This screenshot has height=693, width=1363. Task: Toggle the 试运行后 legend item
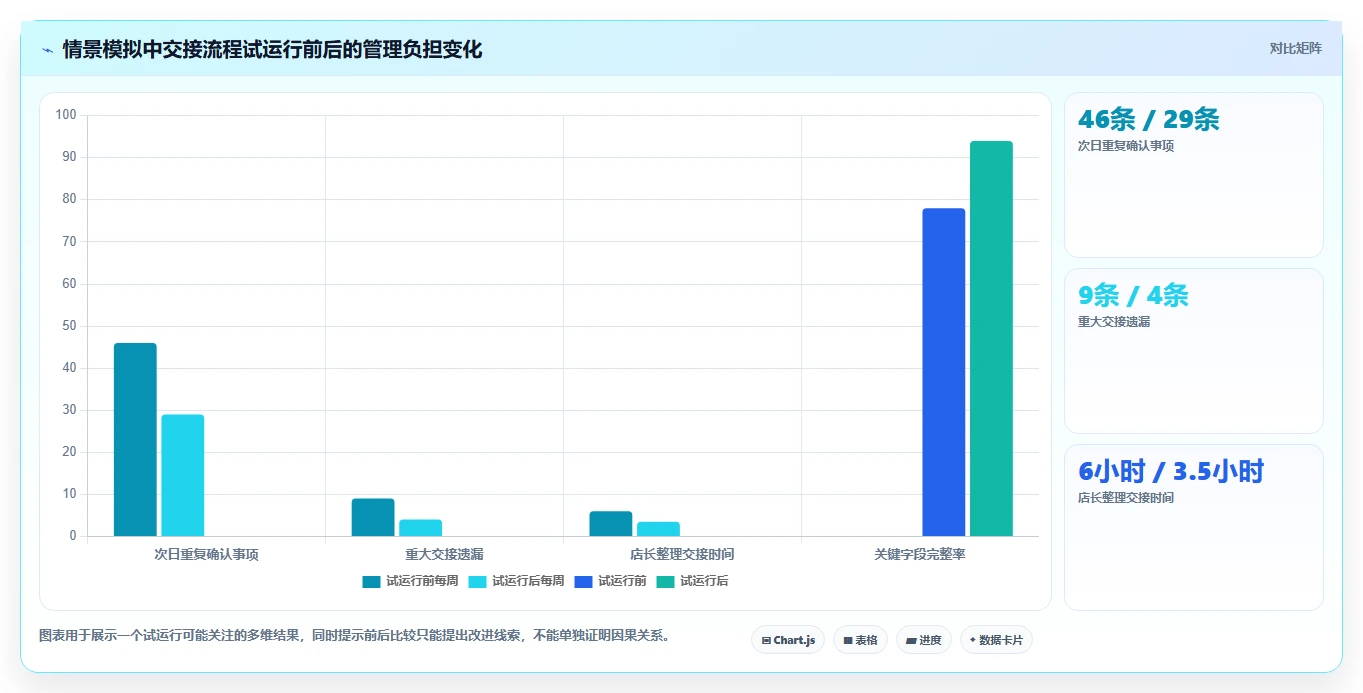click(x=692, y=581)
